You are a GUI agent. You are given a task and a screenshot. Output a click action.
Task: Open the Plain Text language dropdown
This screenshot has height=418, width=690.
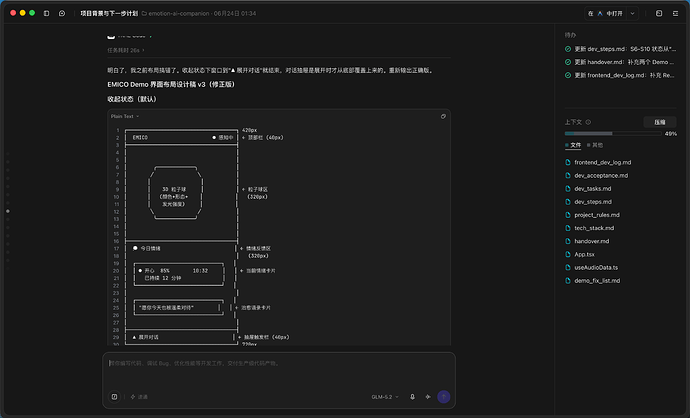pos(125,116)
